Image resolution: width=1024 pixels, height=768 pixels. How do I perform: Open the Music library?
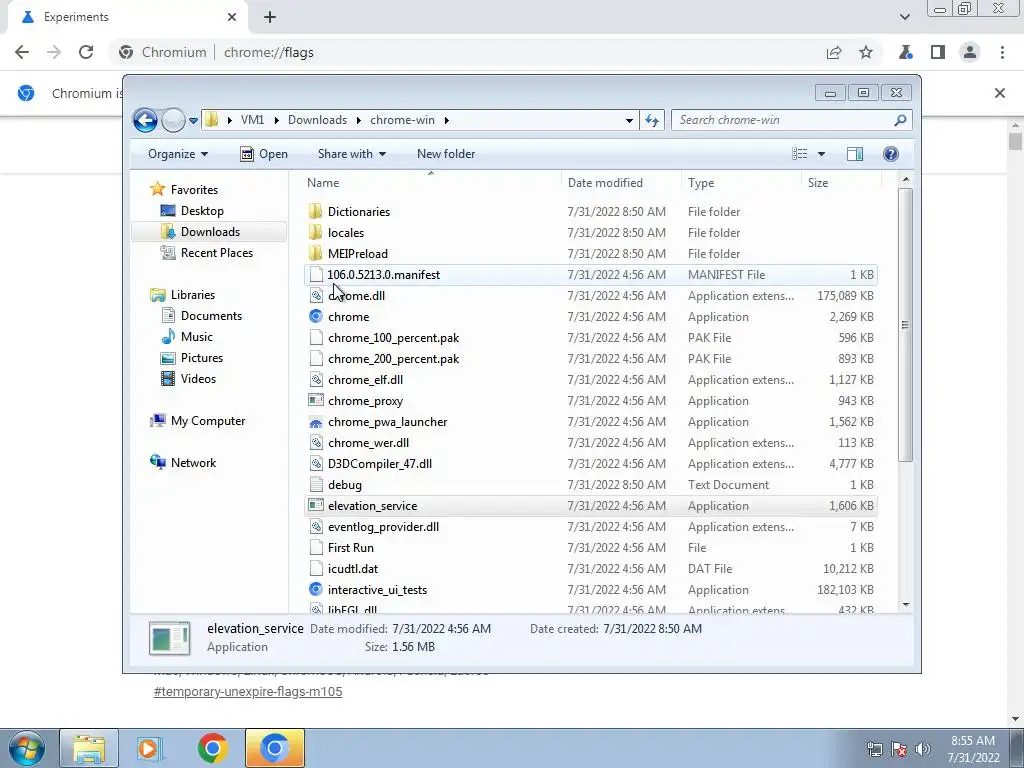(x=197, y=337)
